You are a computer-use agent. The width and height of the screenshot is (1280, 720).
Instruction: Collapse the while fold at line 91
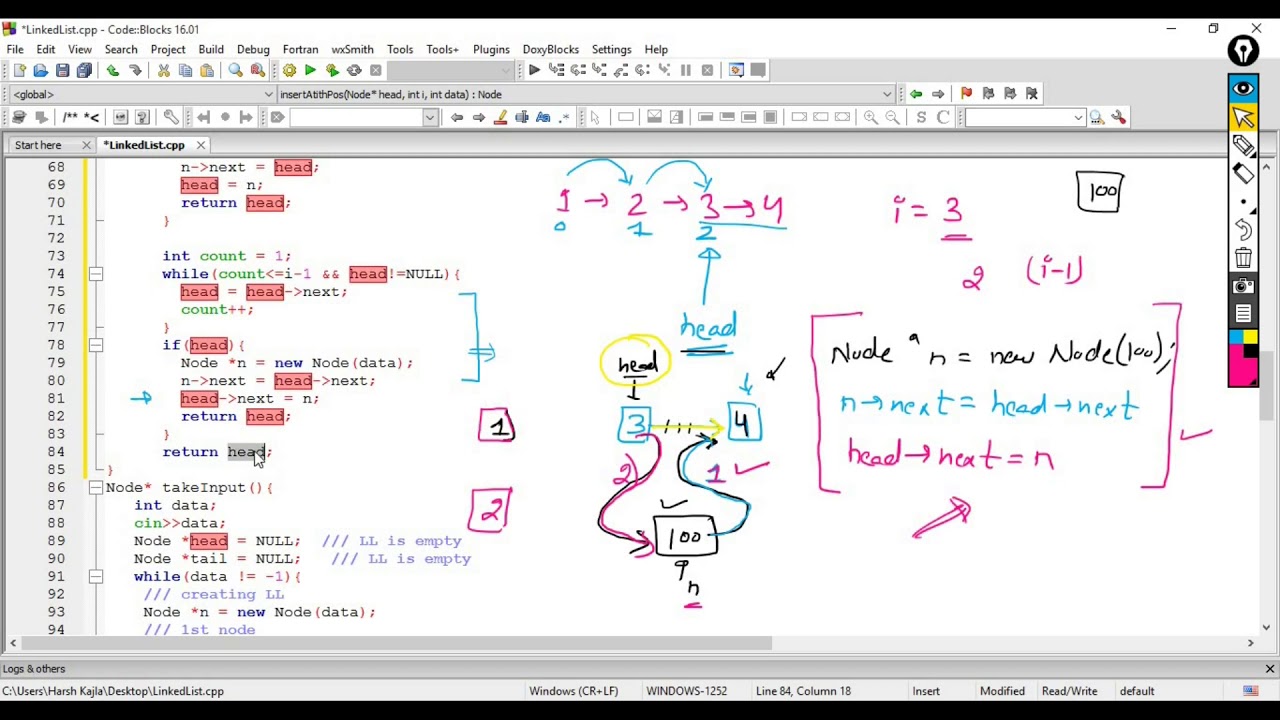pos(95,577)
